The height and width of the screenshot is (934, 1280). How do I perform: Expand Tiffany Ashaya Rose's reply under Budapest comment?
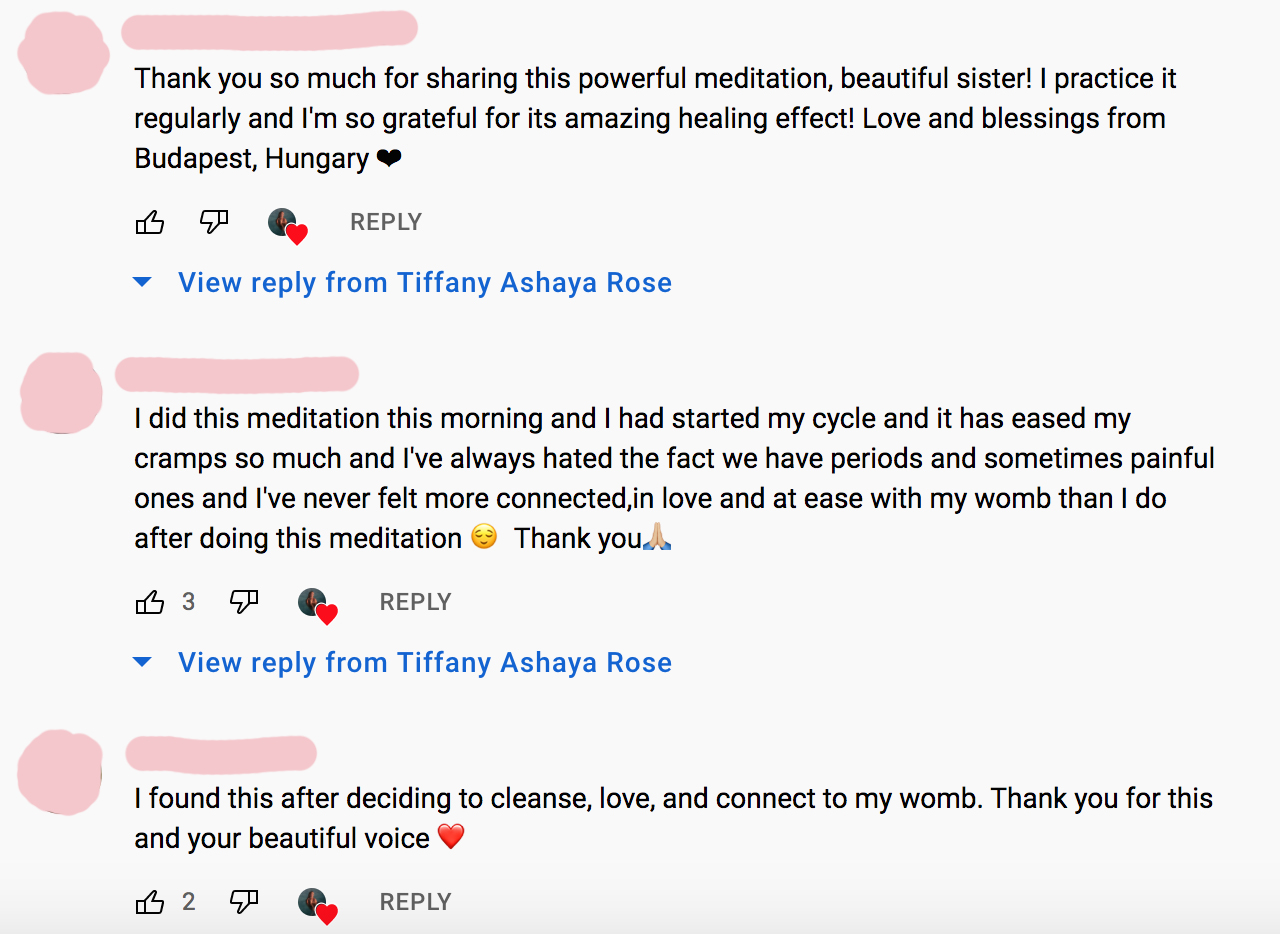(x=424, y=283)
